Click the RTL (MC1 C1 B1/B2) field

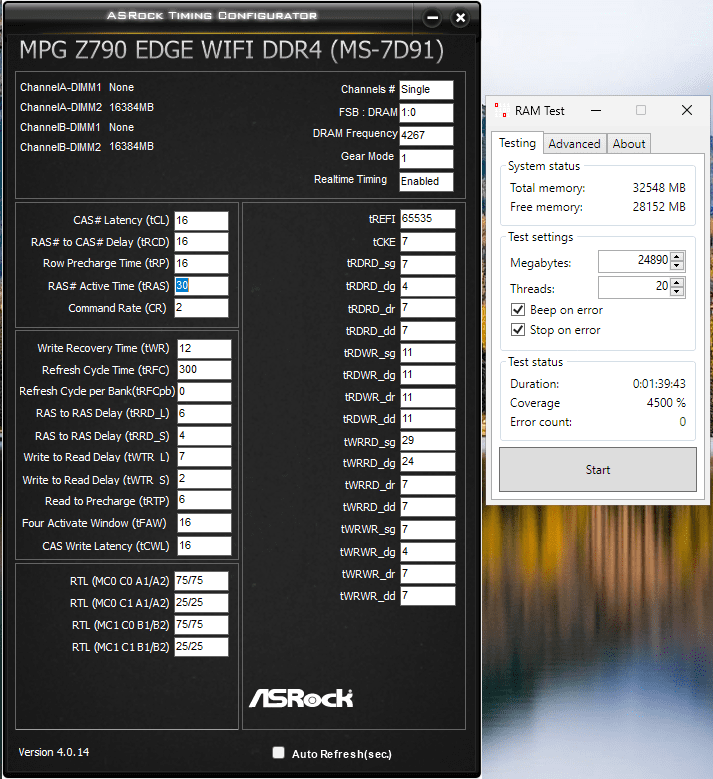pyautogui.click(x=201, y=646)
